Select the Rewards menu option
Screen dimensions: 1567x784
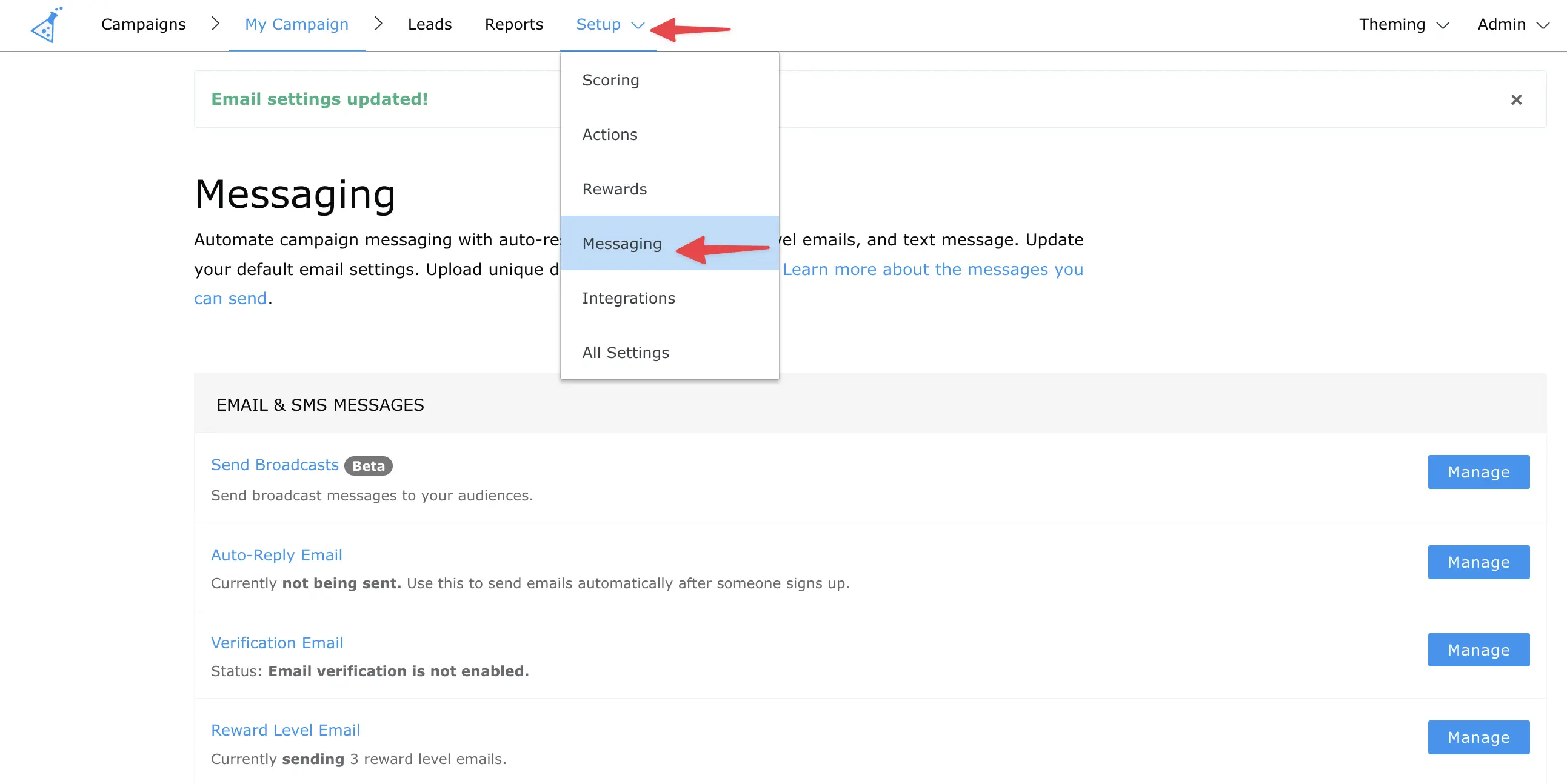[615, 189]
